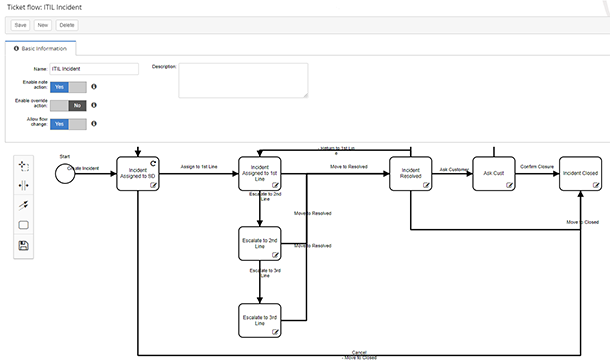
Task: Click info icon beside Enable override action
Action: pos(94,105)
